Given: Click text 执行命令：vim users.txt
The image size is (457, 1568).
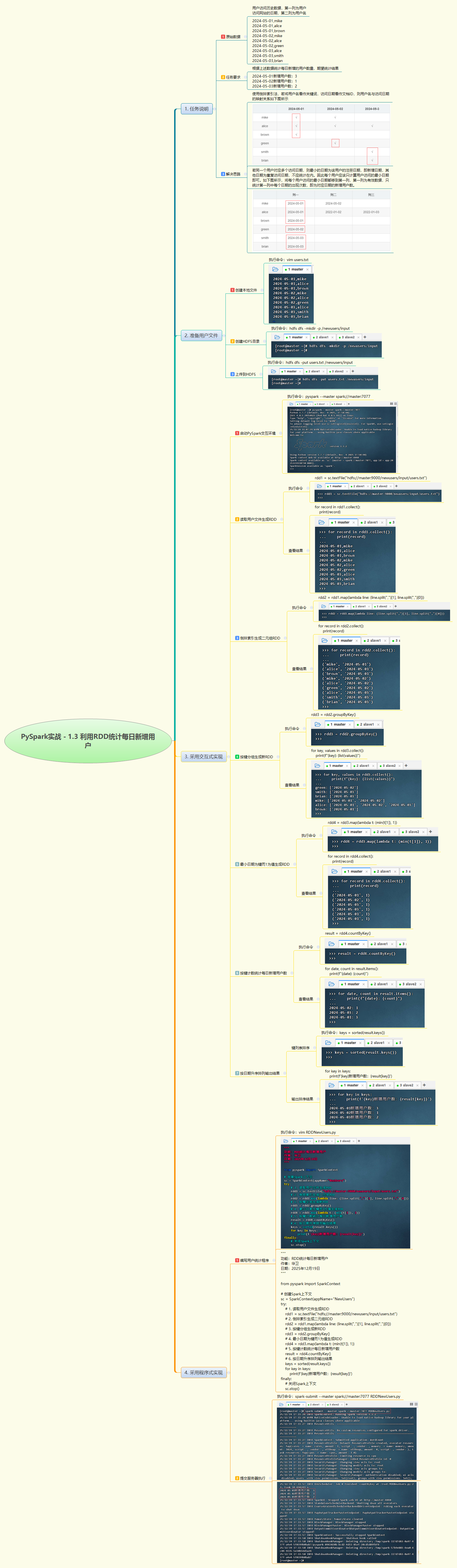Looking at the screenshot, I should (289, 260).
